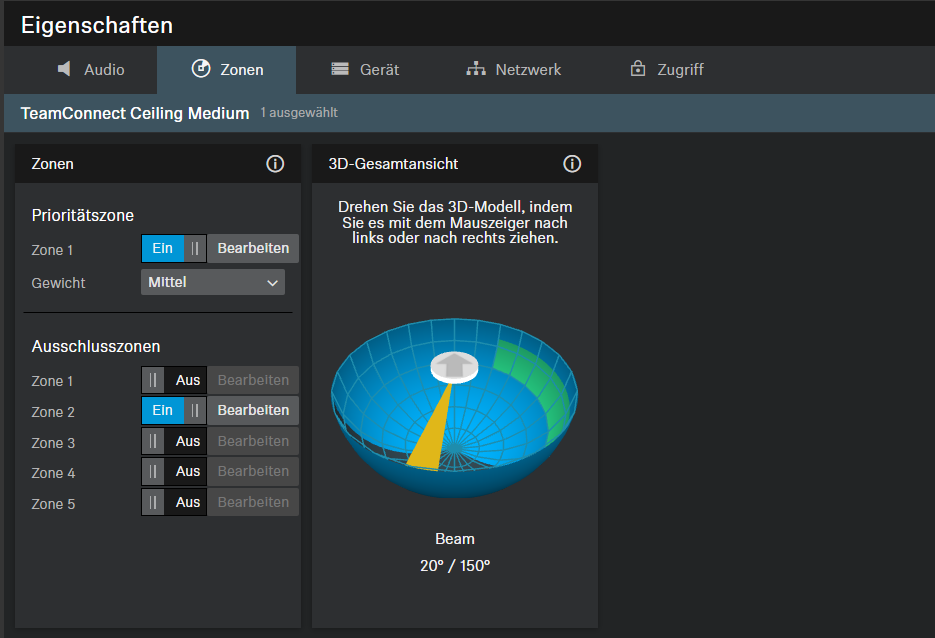The height and width of the screenshot is (638, 935).
Task: Turn on Ausschlusszone Zone 3
Action: point(174,441)
